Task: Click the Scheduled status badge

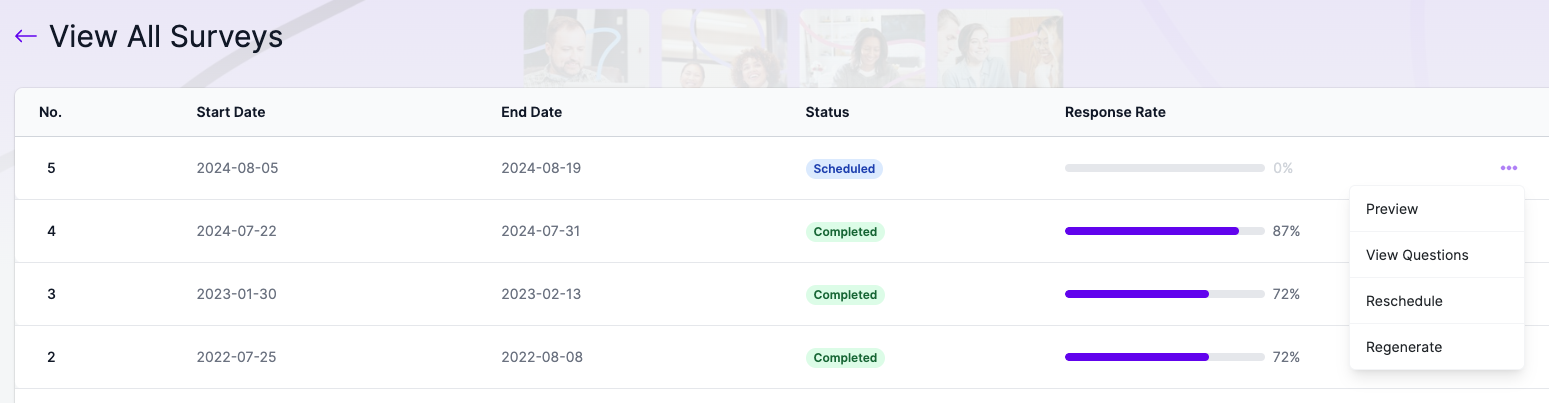Action: (844, 169)
